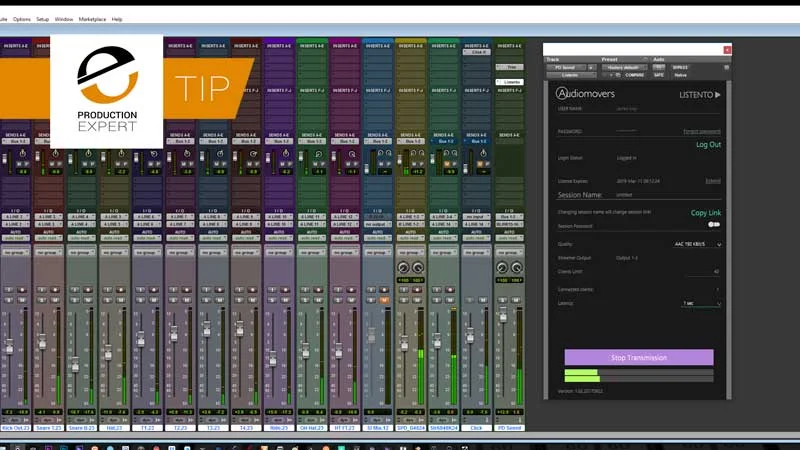Open the Window menu
The image size is (800, 450).
pos(64,19)
